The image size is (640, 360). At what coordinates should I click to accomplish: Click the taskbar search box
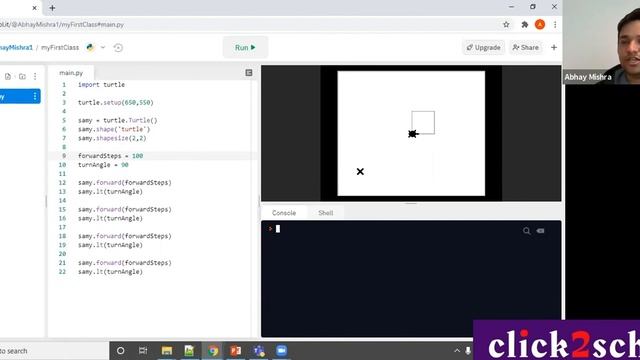[54, 351]
